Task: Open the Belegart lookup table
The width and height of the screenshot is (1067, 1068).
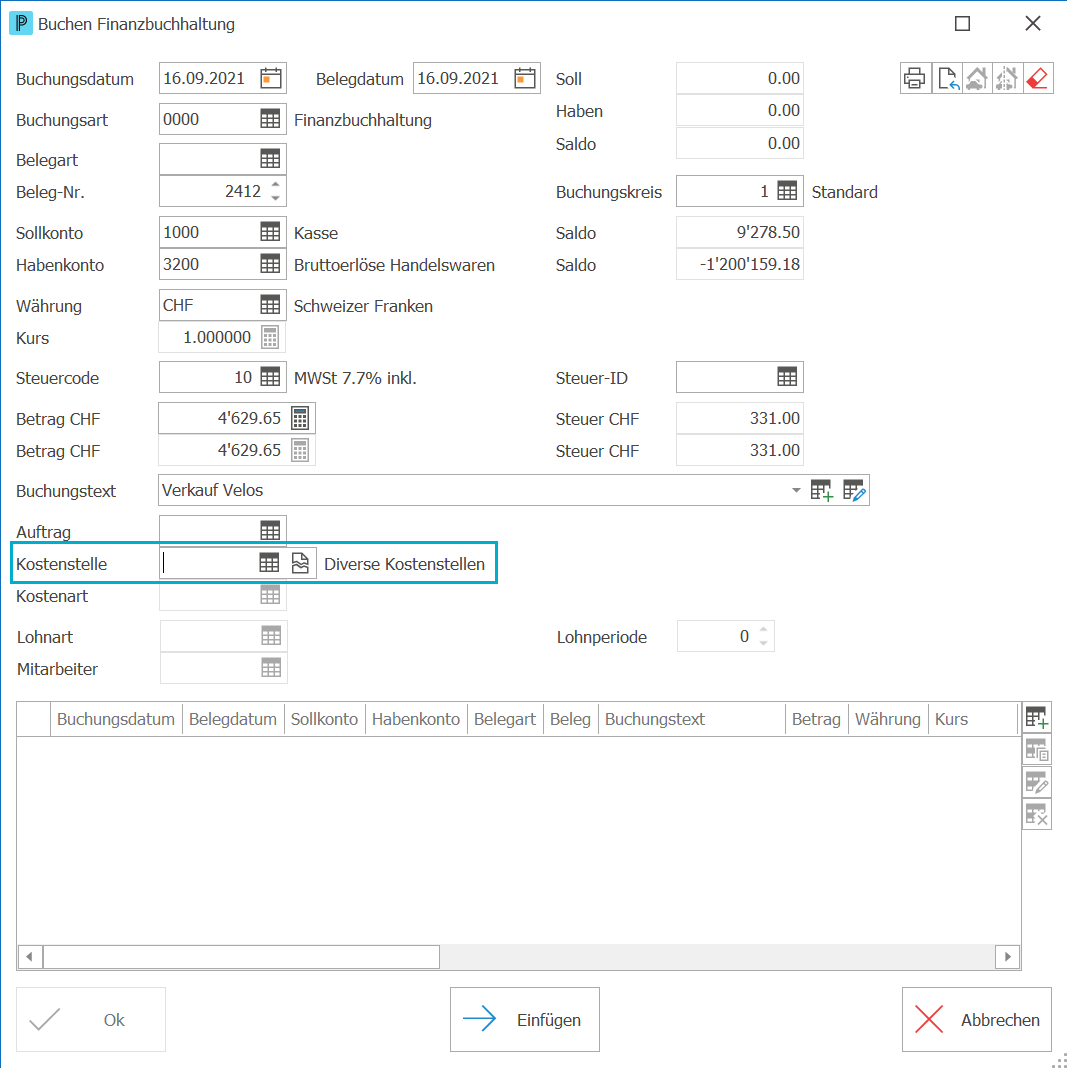Action: pos(270,159)
